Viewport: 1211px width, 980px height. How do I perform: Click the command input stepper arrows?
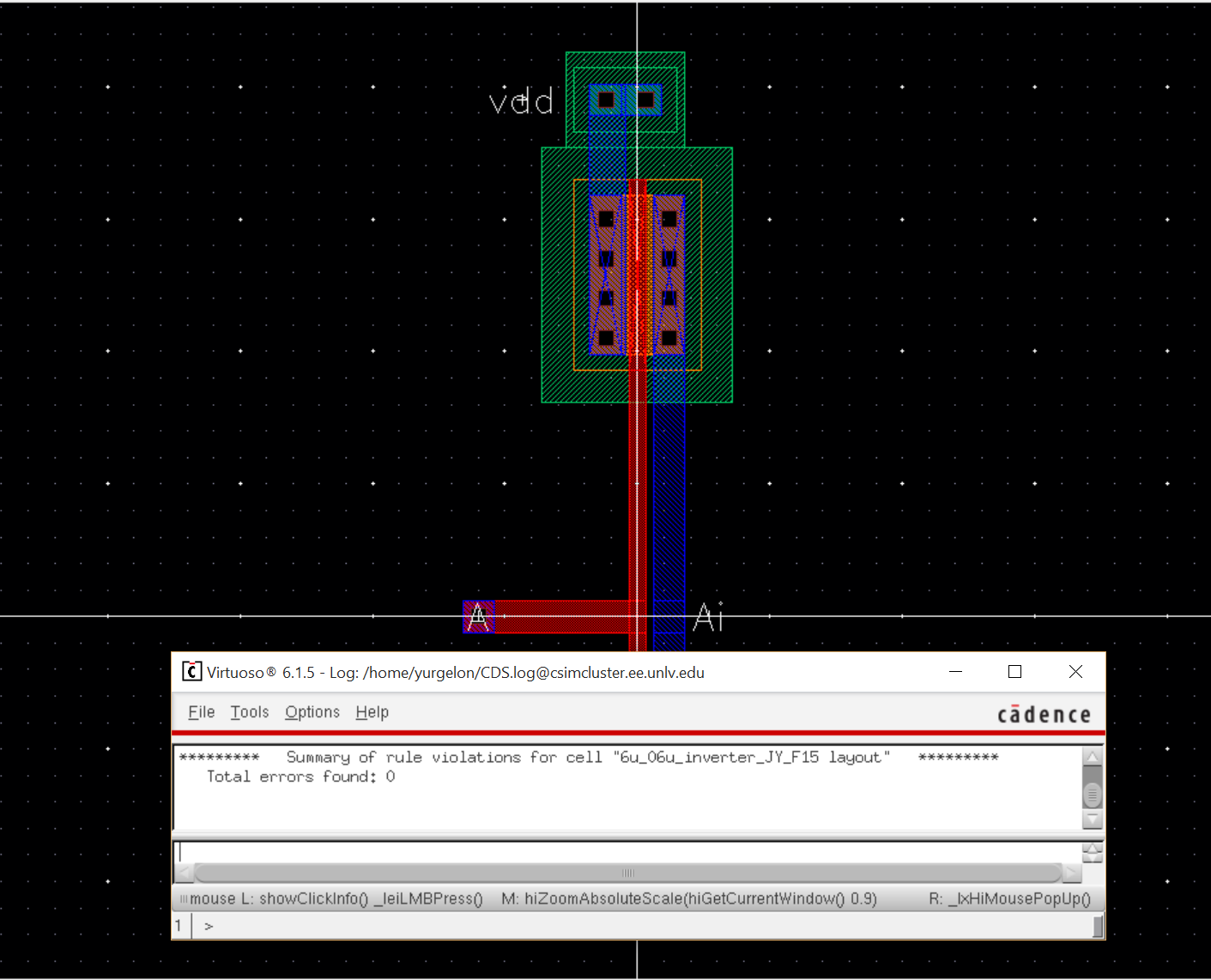coord(1092,852)
